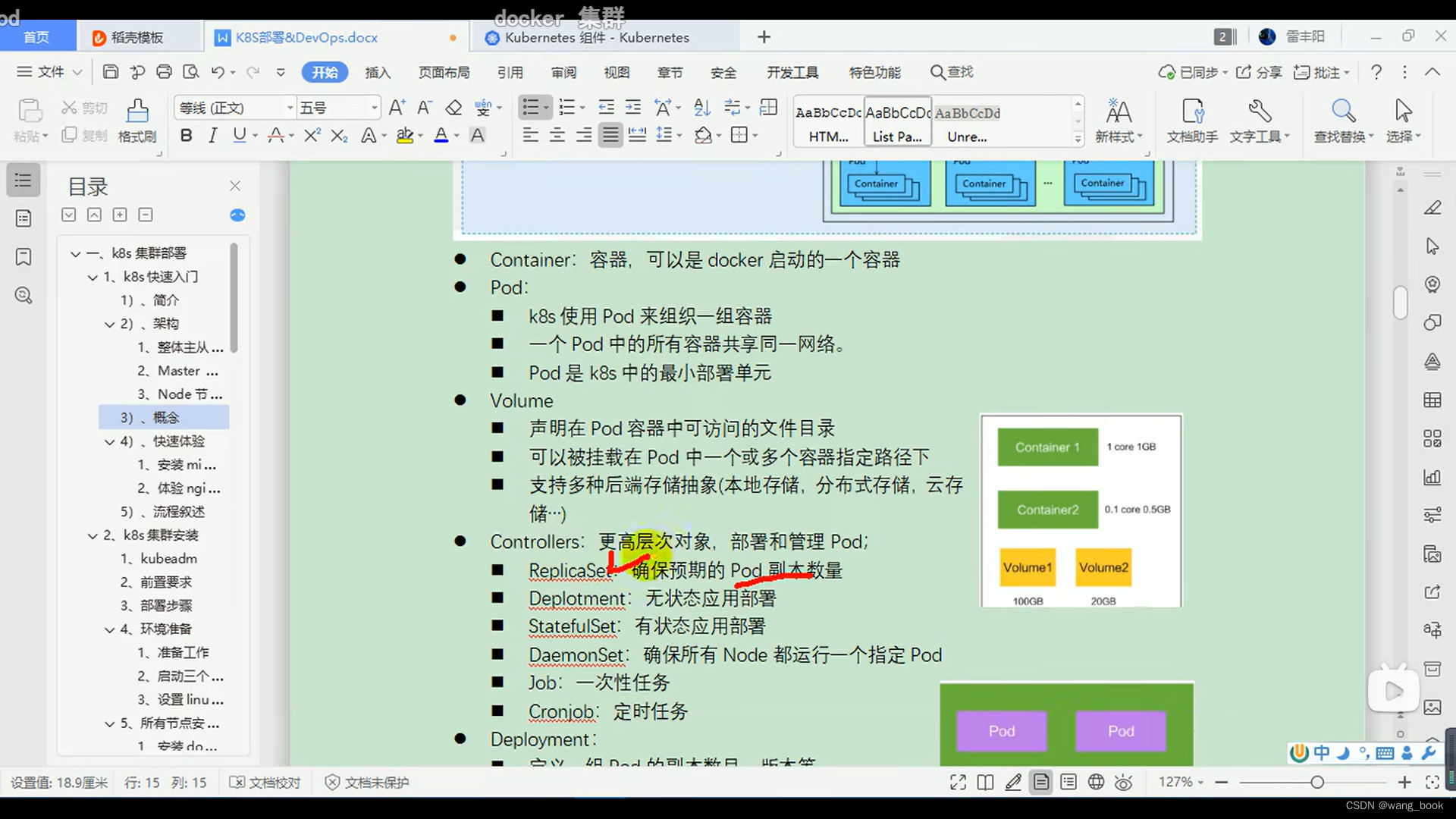Decrease font size with A- icon
This screenshot has width=1456, height=819.
pyautogui.click(x=425, y=108)
